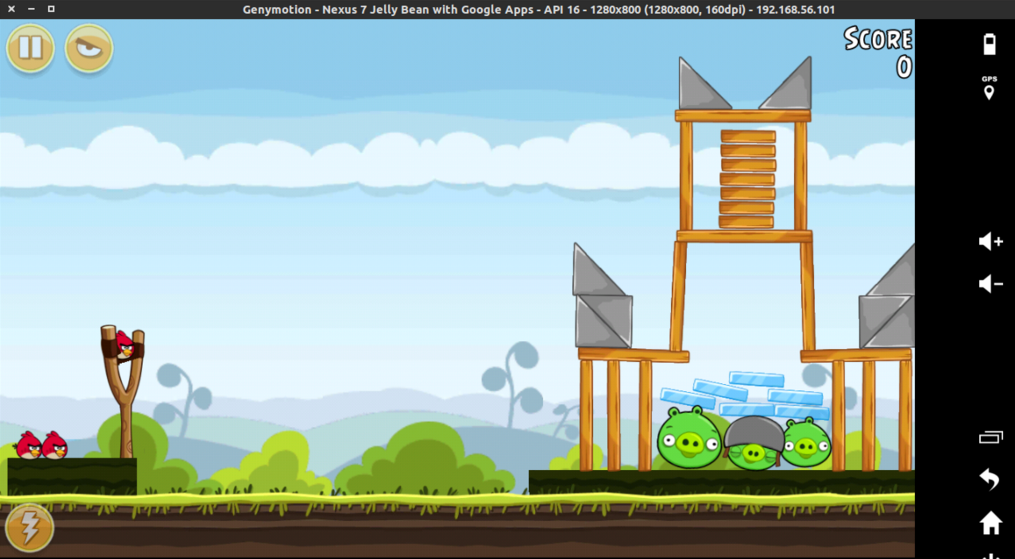Tap the Mighty Eagle eye button
Viewport: 1015px width, 559px height.
pos(89,48)
